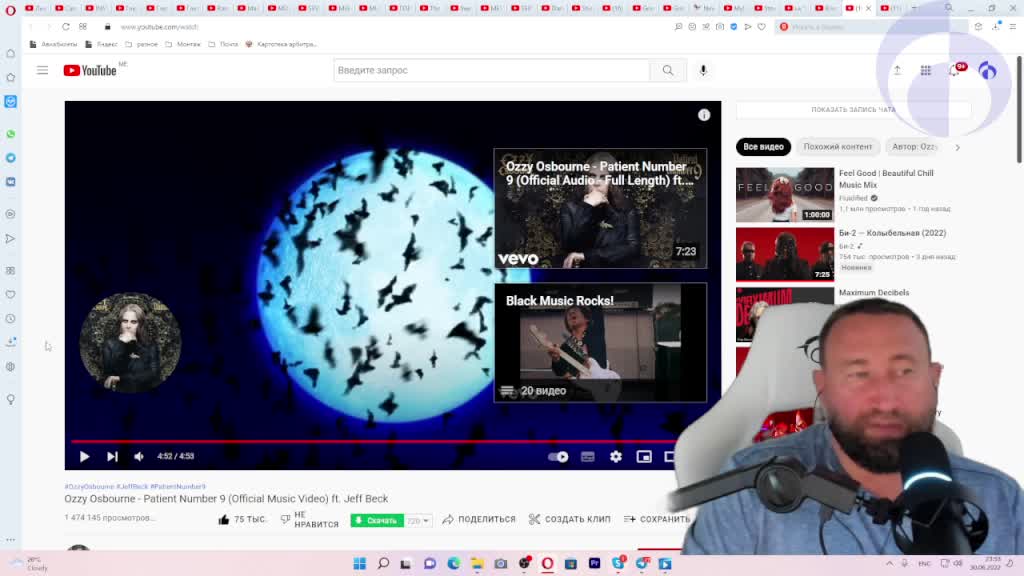1024x576 pixels.
Task: Toggle subtitles button in player
Action: [588, 456]
